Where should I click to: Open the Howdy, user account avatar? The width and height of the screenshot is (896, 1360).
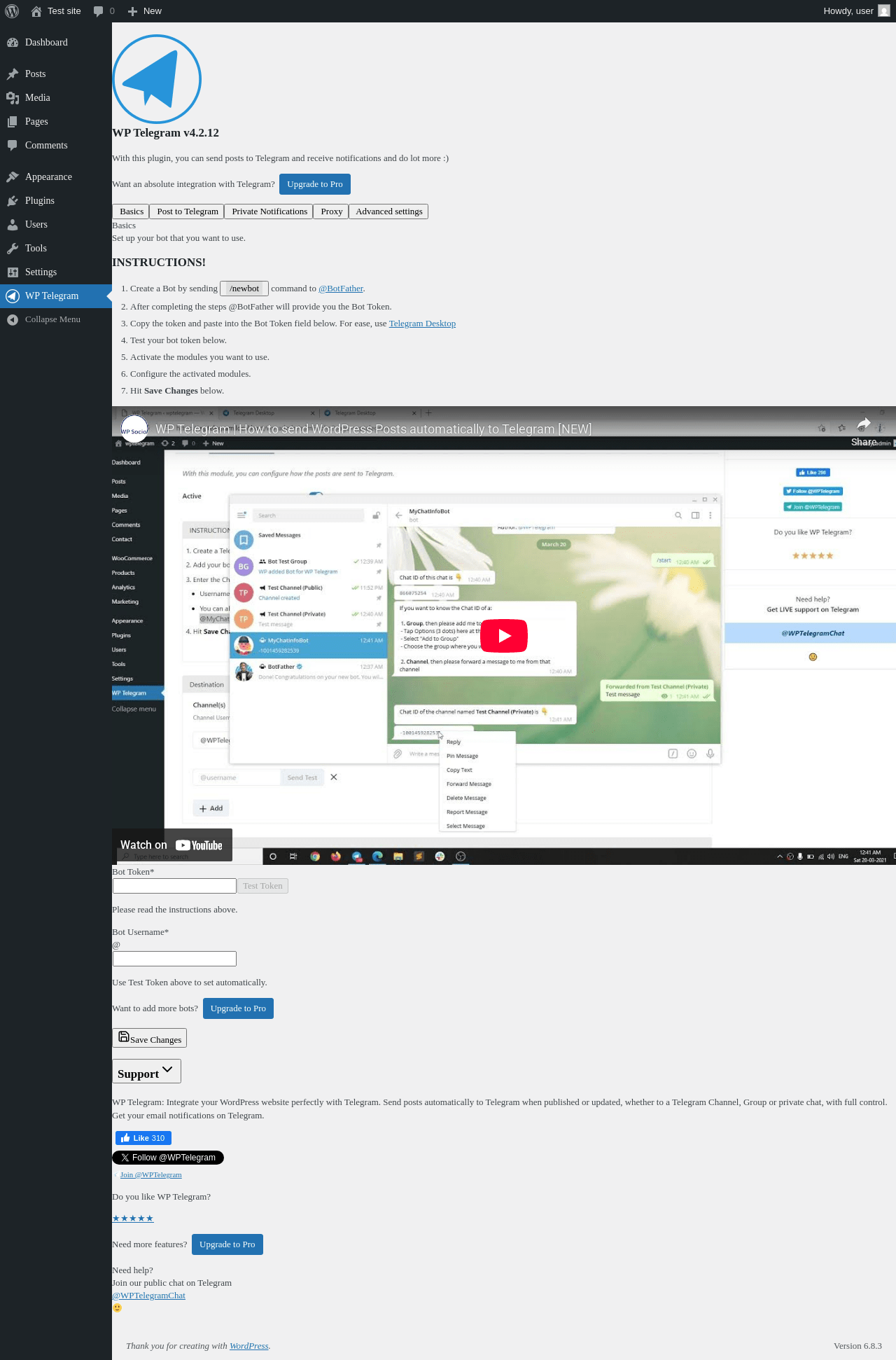click(884, 11)
